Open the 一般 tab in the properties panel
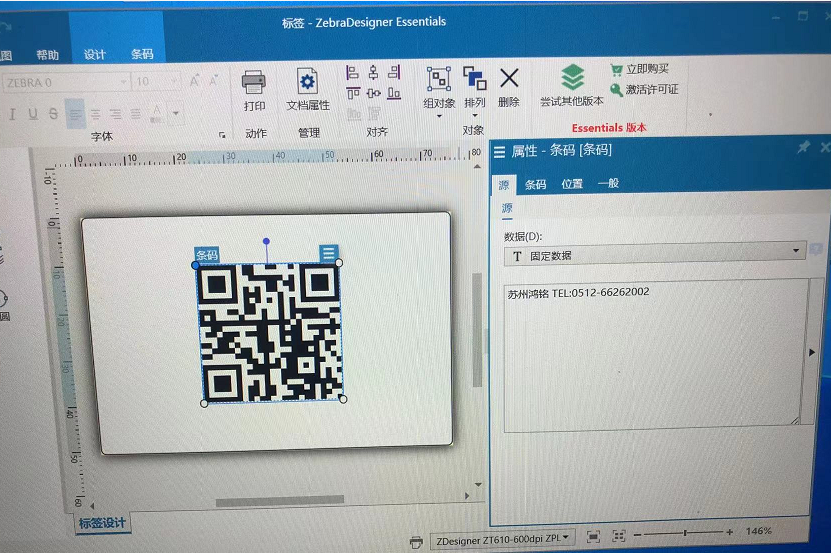 coord(608,183)
